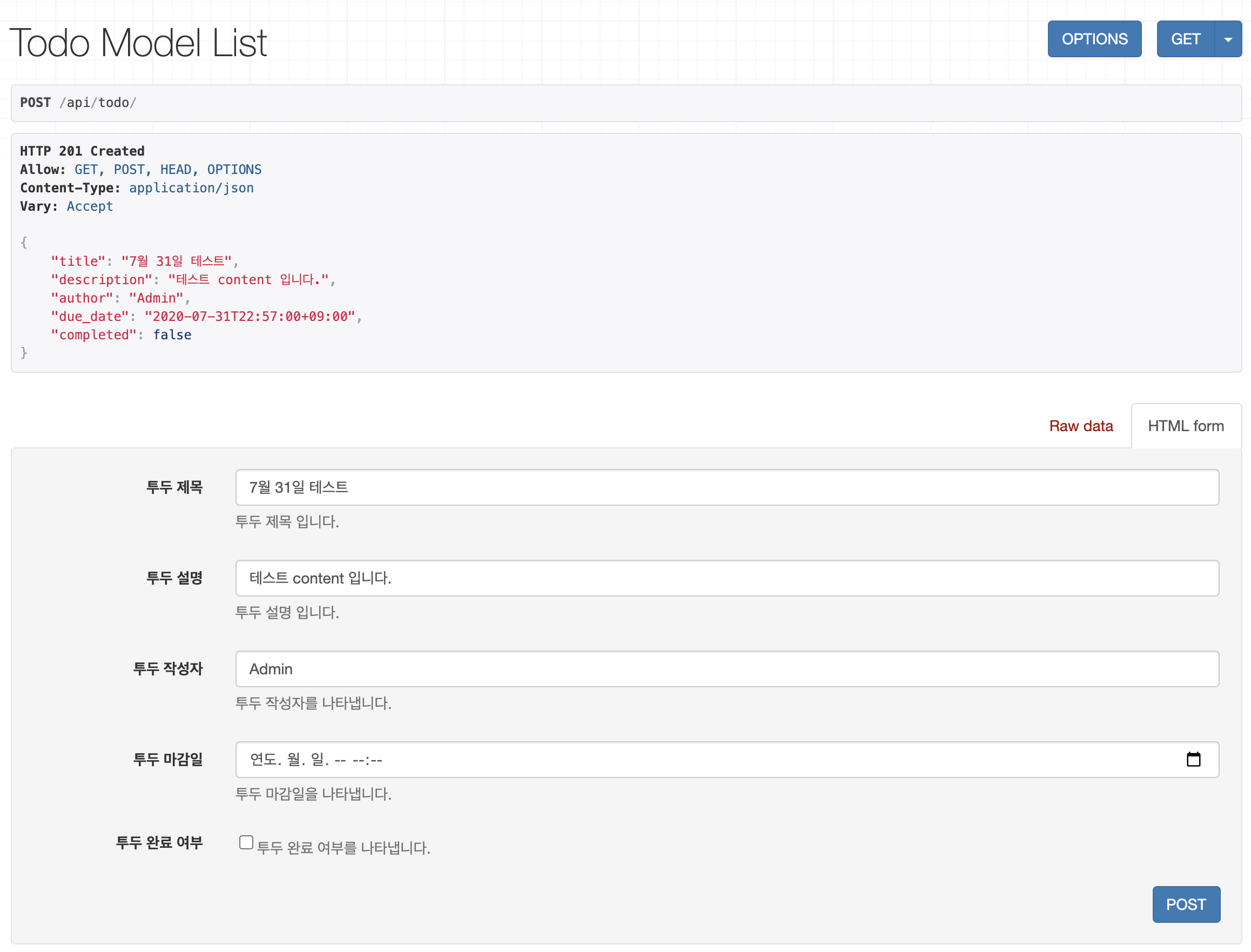The height and width of the screenshot is (952, 1251).
Task: Open the calendar picker icon in due date field
Action: (x=1193, y=759)
